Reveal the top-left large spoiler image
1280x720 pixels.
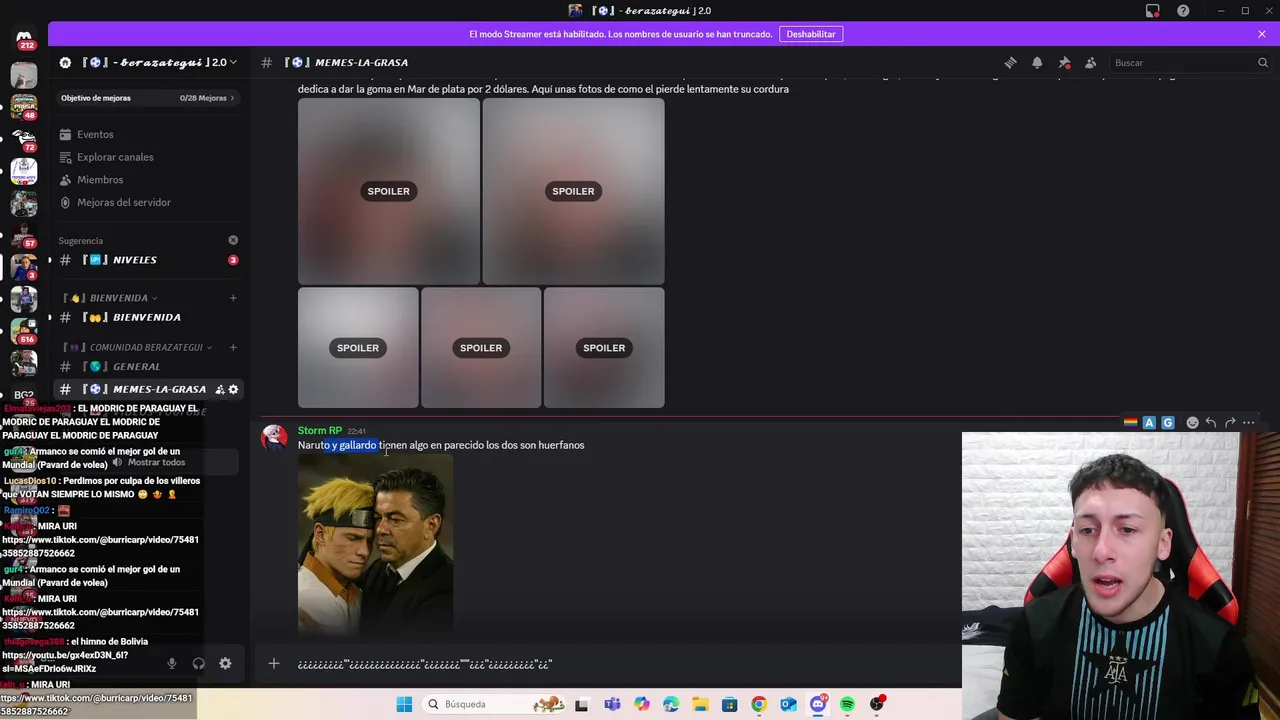388,191
